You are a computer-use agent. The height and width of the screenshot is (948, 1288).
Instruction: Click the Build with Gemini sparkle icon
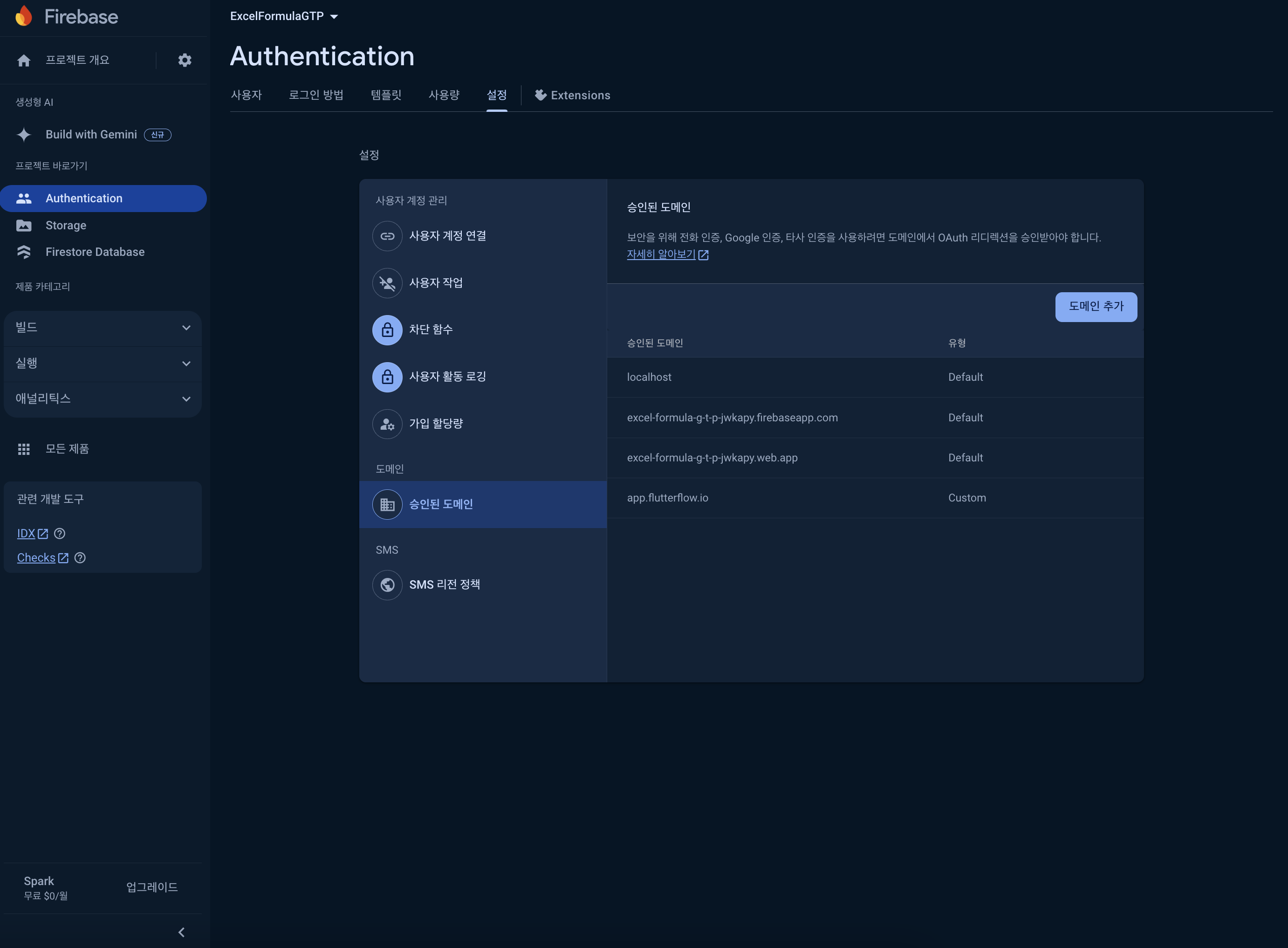[x=23, y=135]
